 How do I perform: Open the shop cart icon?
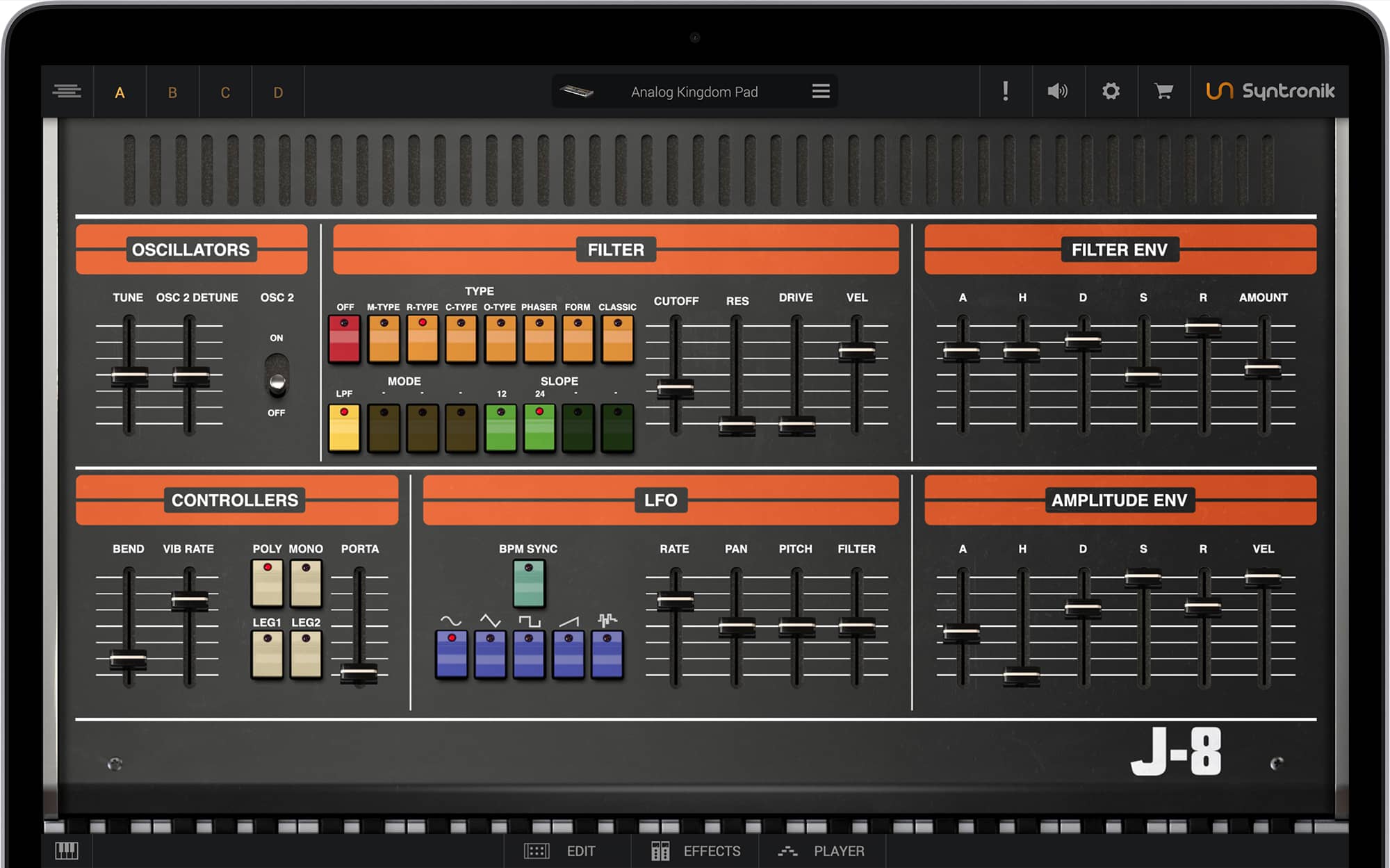[x=1163, y=91]
